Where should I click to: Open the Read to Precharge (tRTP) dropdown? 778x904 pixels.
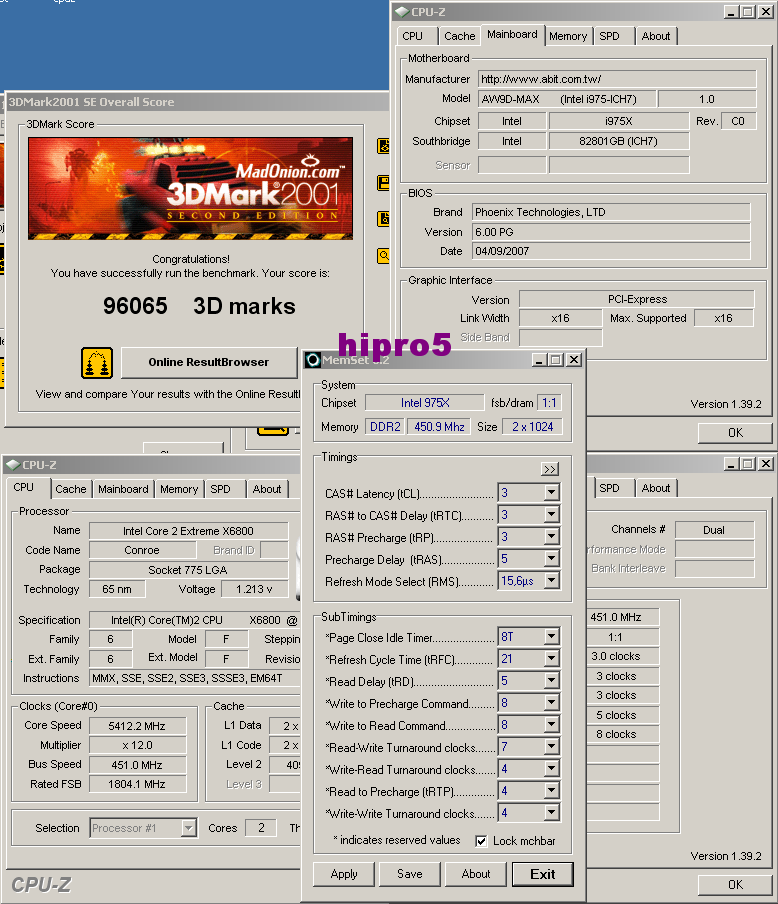[x=551, y=791]
